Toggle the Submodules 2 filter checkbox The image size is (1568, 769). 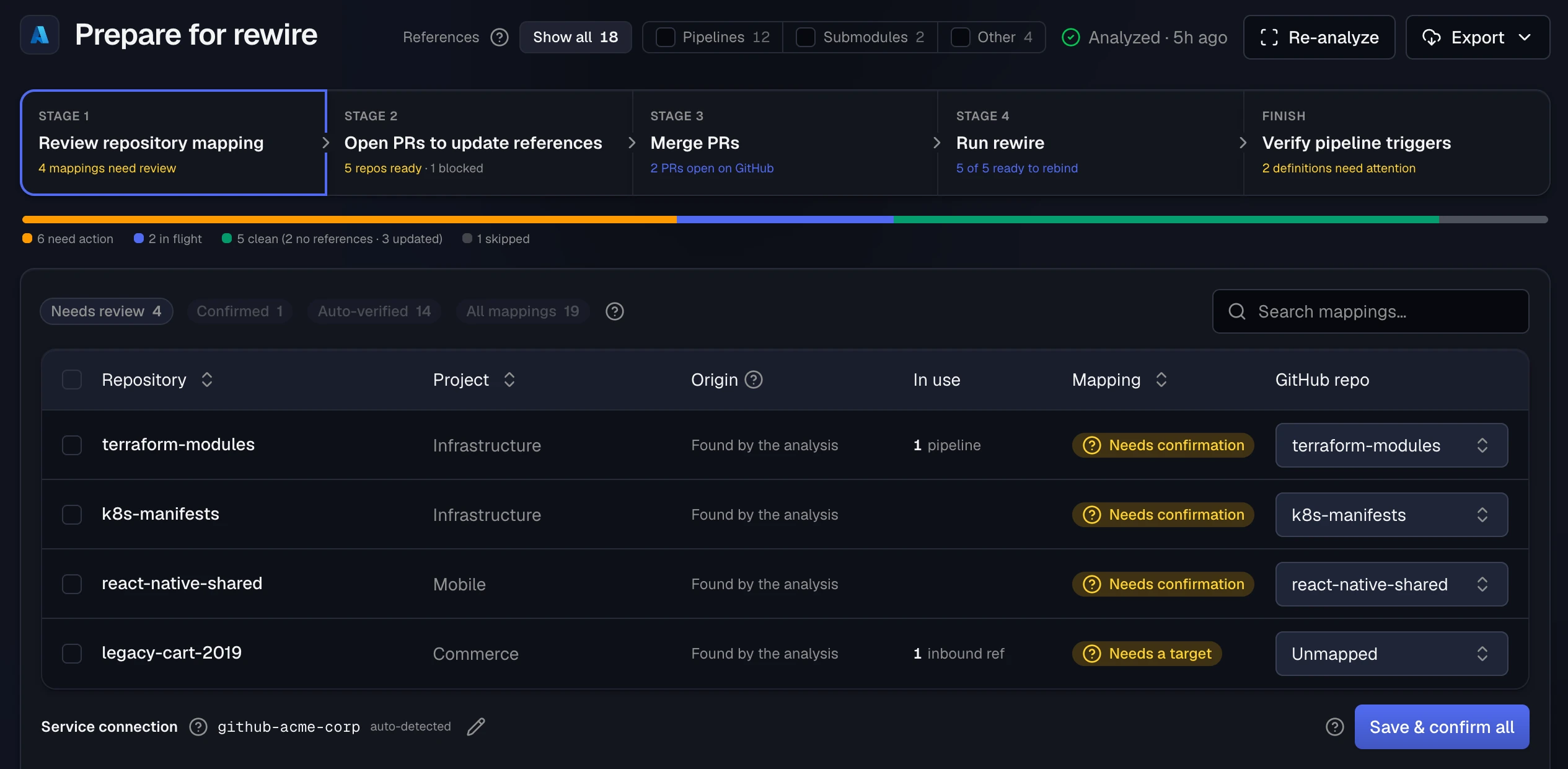pos(805,37)
